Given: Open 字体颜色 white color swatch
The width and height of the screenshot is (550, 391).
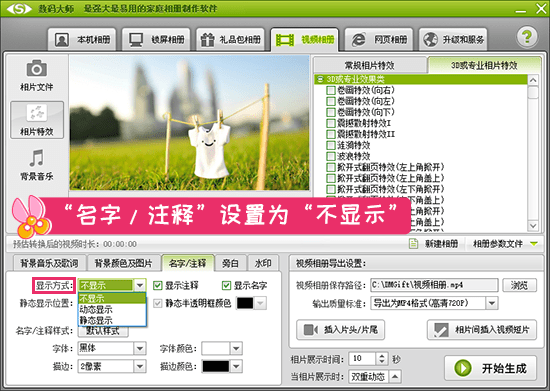Looking at the screenshot, I should [x=215, y=348].
